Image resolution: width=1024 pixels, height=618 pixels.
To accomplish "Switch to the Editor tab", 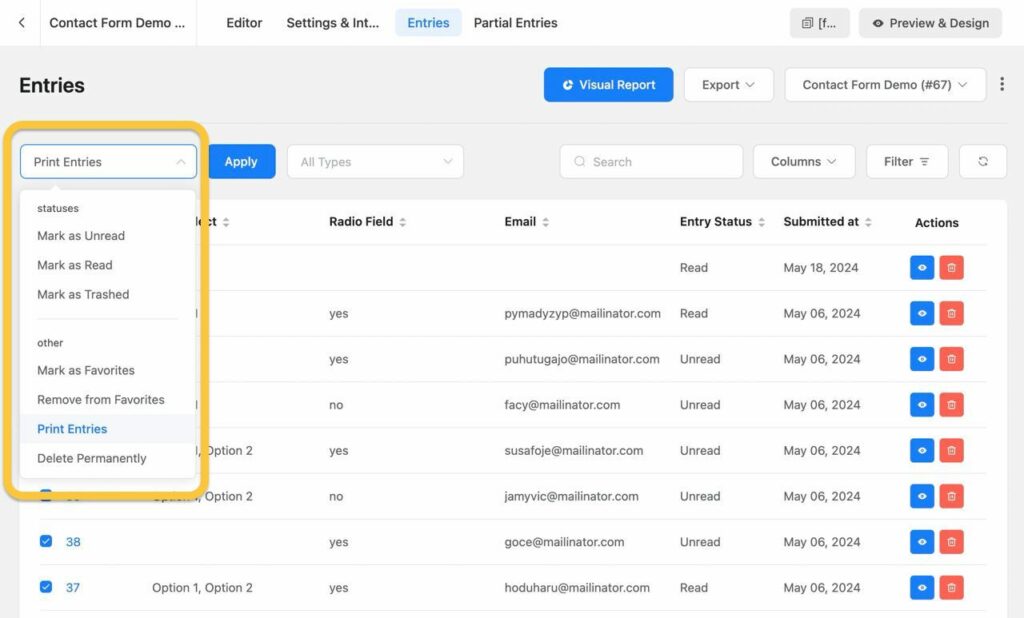I will [x=244, y=23].
